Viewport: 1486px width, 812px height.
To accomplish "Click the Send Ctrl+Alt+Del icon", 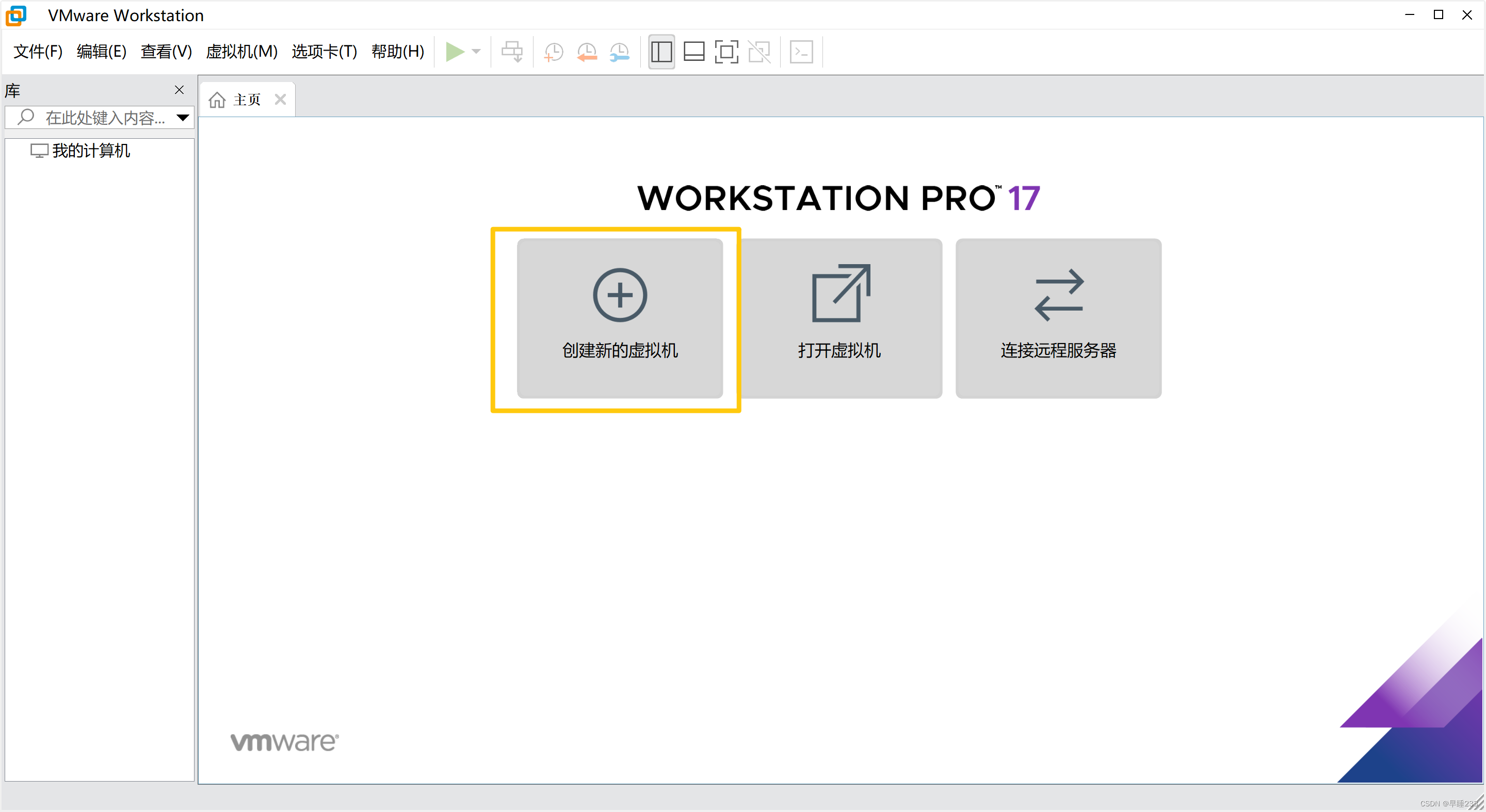I will [512, 52].
